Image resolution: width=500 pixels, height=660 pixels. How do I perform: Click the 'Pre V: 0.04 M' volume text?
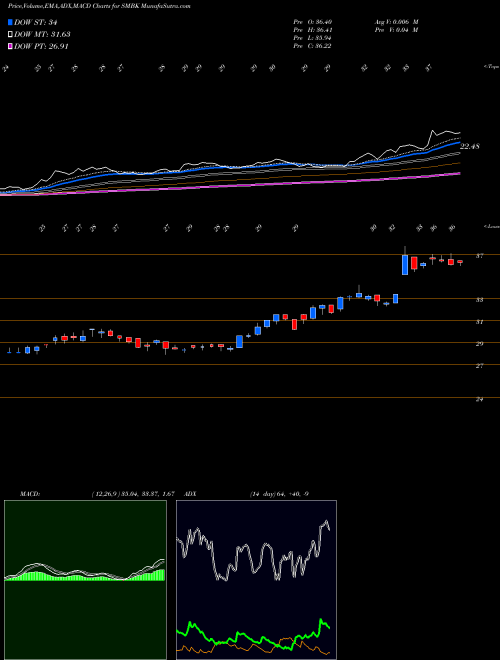pyautogui.click(x=396, y=30)
